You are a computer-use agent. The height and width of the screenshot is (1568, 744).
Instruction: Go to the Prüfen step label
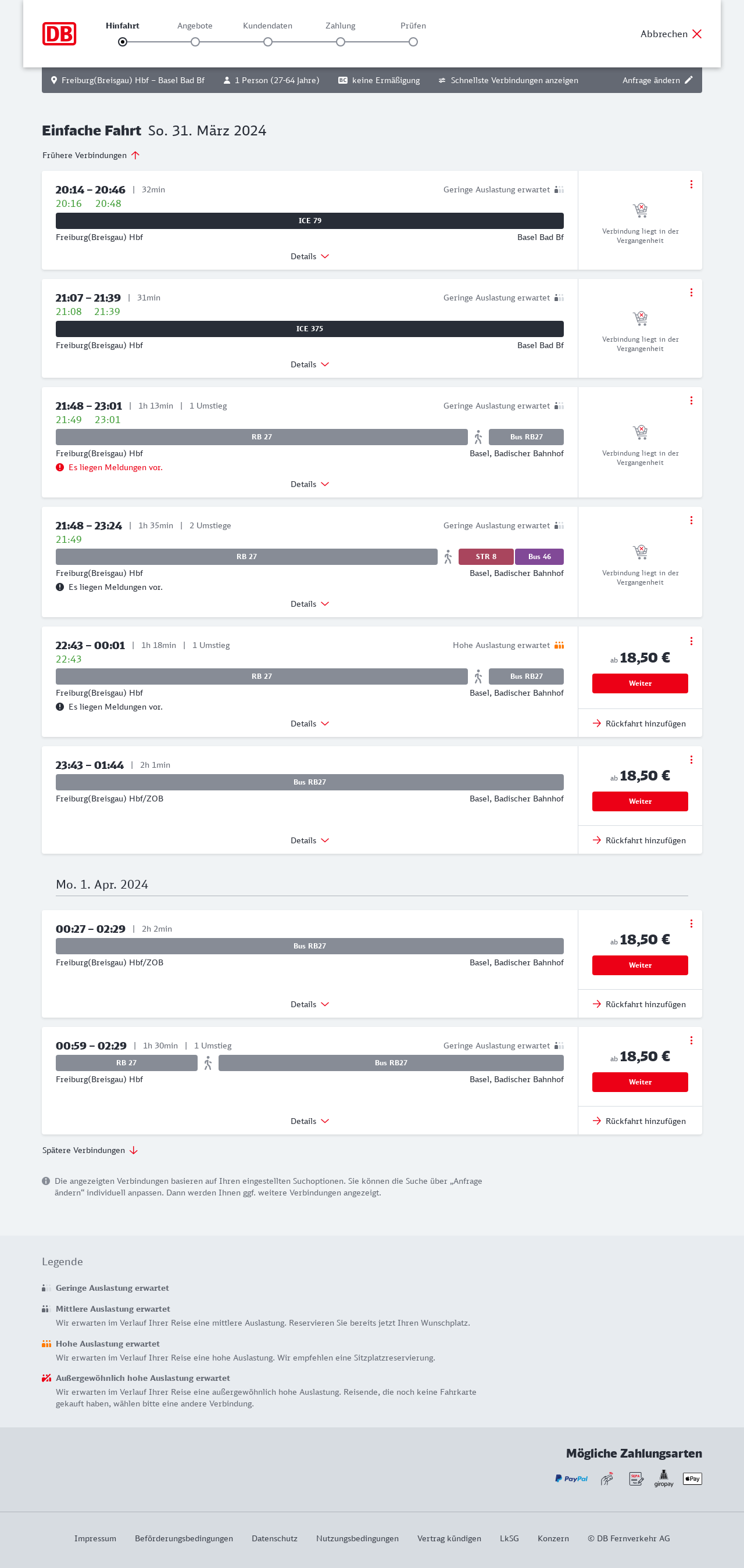[413, 26]
